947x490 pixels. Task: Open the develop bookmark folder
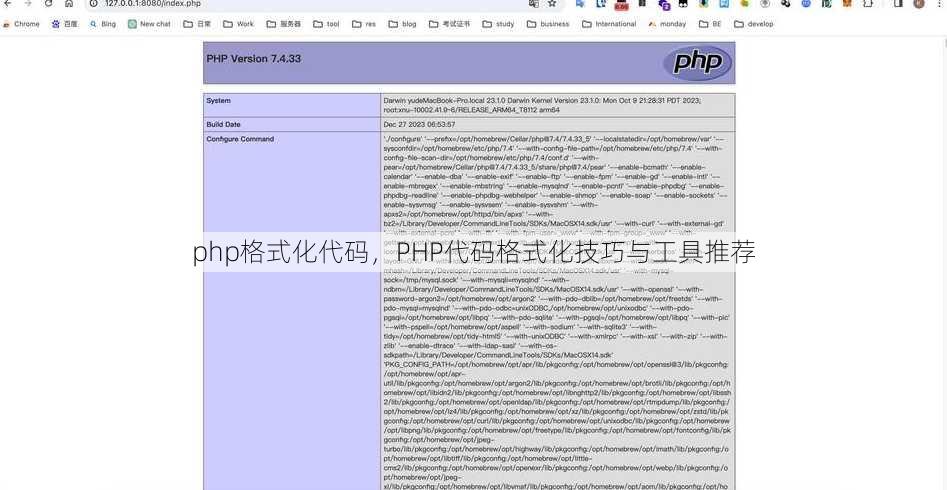click(x=754, y=24)
